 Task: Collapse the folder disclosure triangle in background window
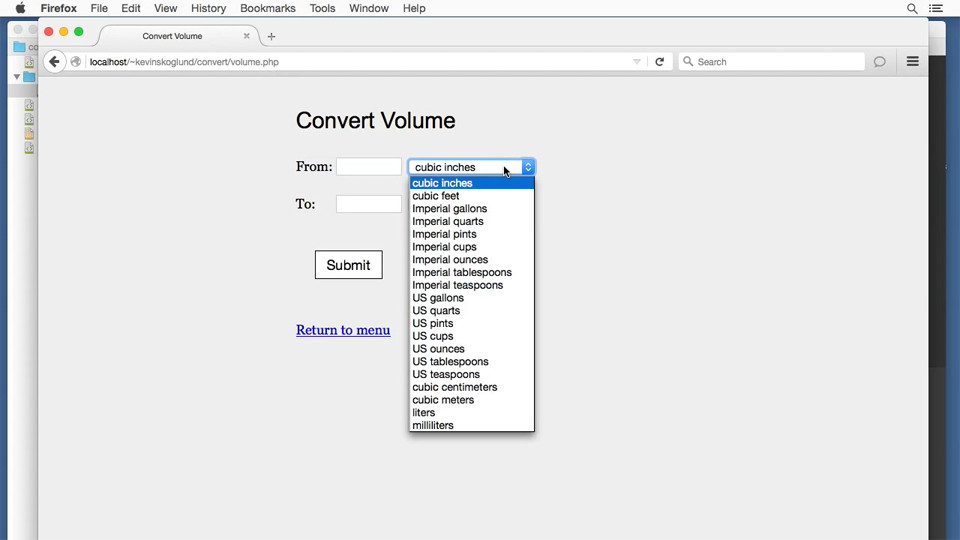17,77
